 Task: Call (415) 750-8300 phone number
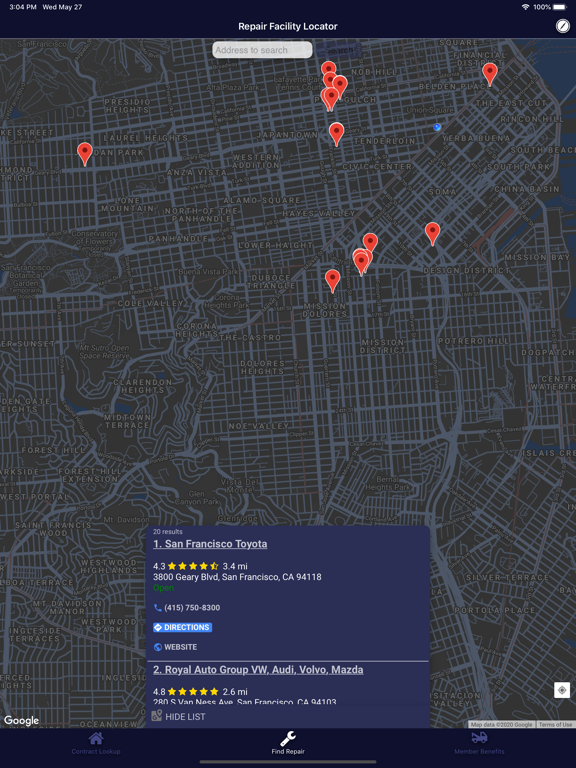192,607
